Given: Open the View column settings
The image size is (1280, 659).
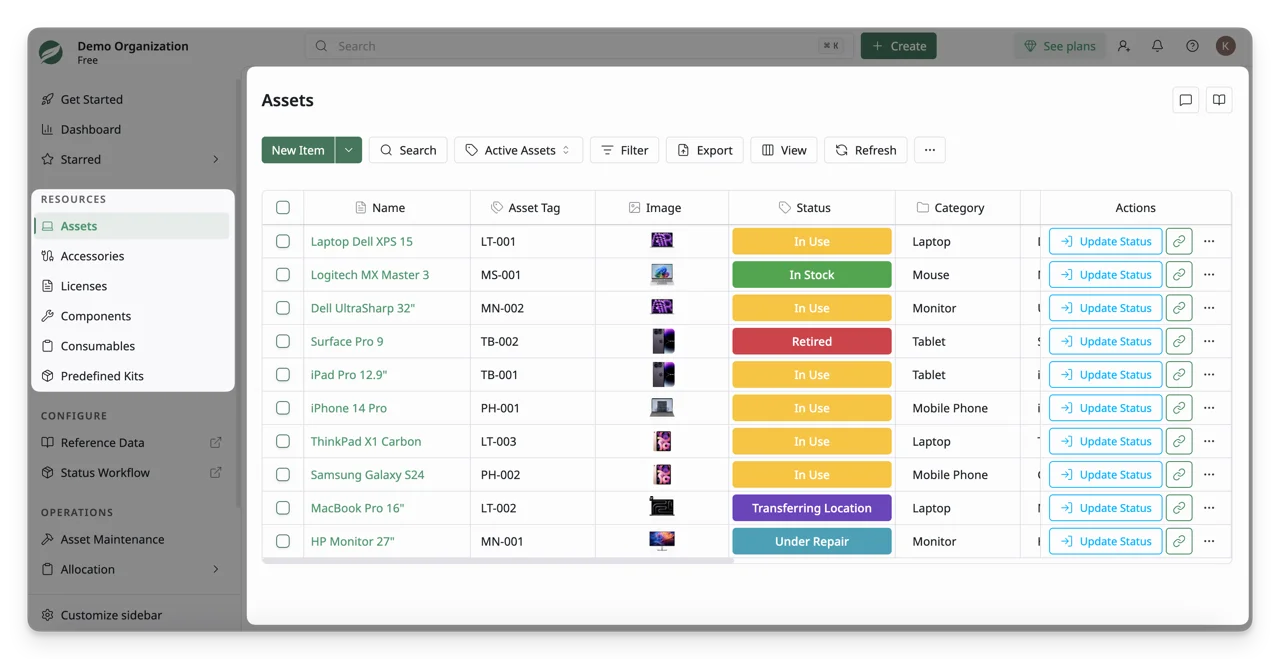Looking at the screenshot, I should 784,150.
